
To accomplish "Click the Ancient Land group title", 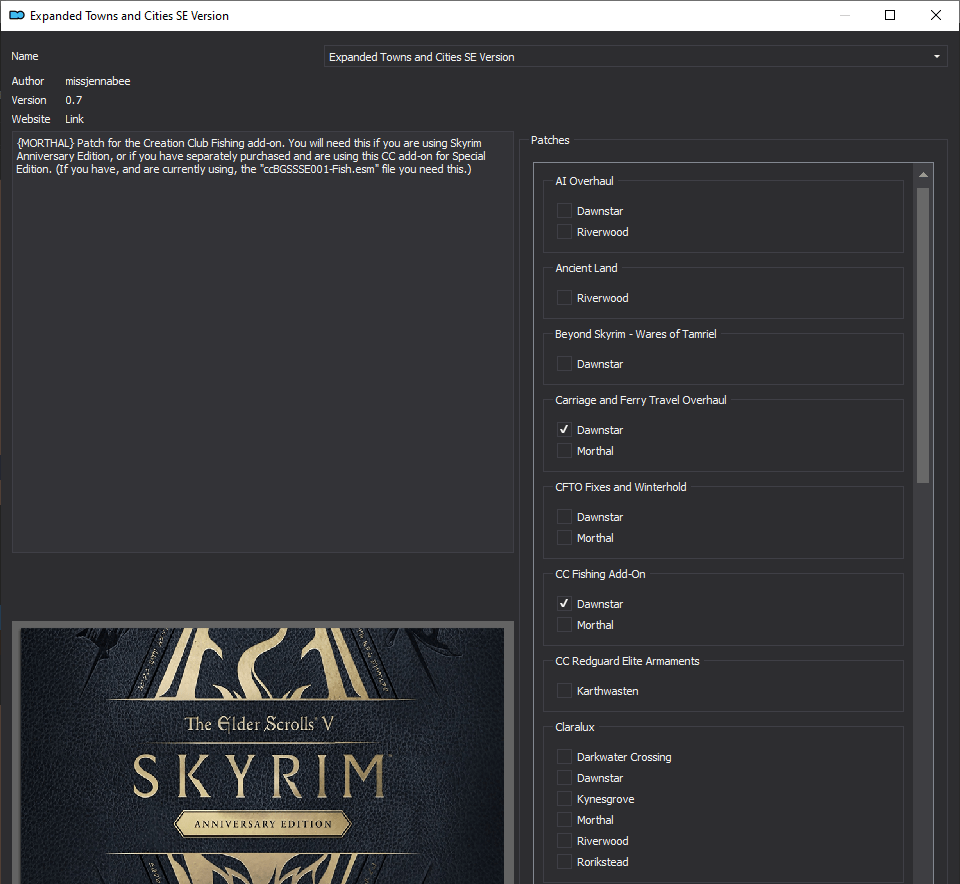I will pos(586,268).
